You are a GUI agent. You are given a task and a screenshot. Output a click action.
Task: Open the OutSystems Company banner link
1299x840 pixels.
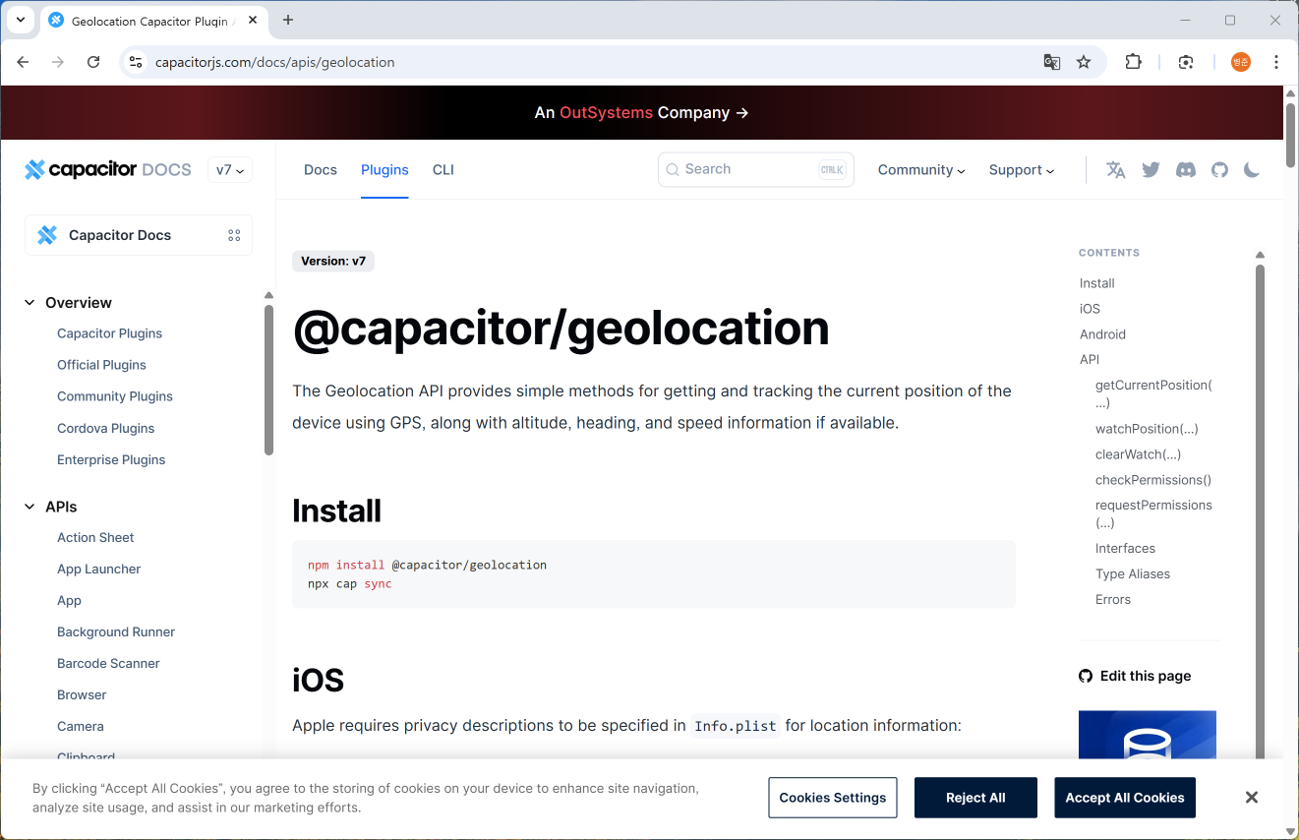click(642, 113)
